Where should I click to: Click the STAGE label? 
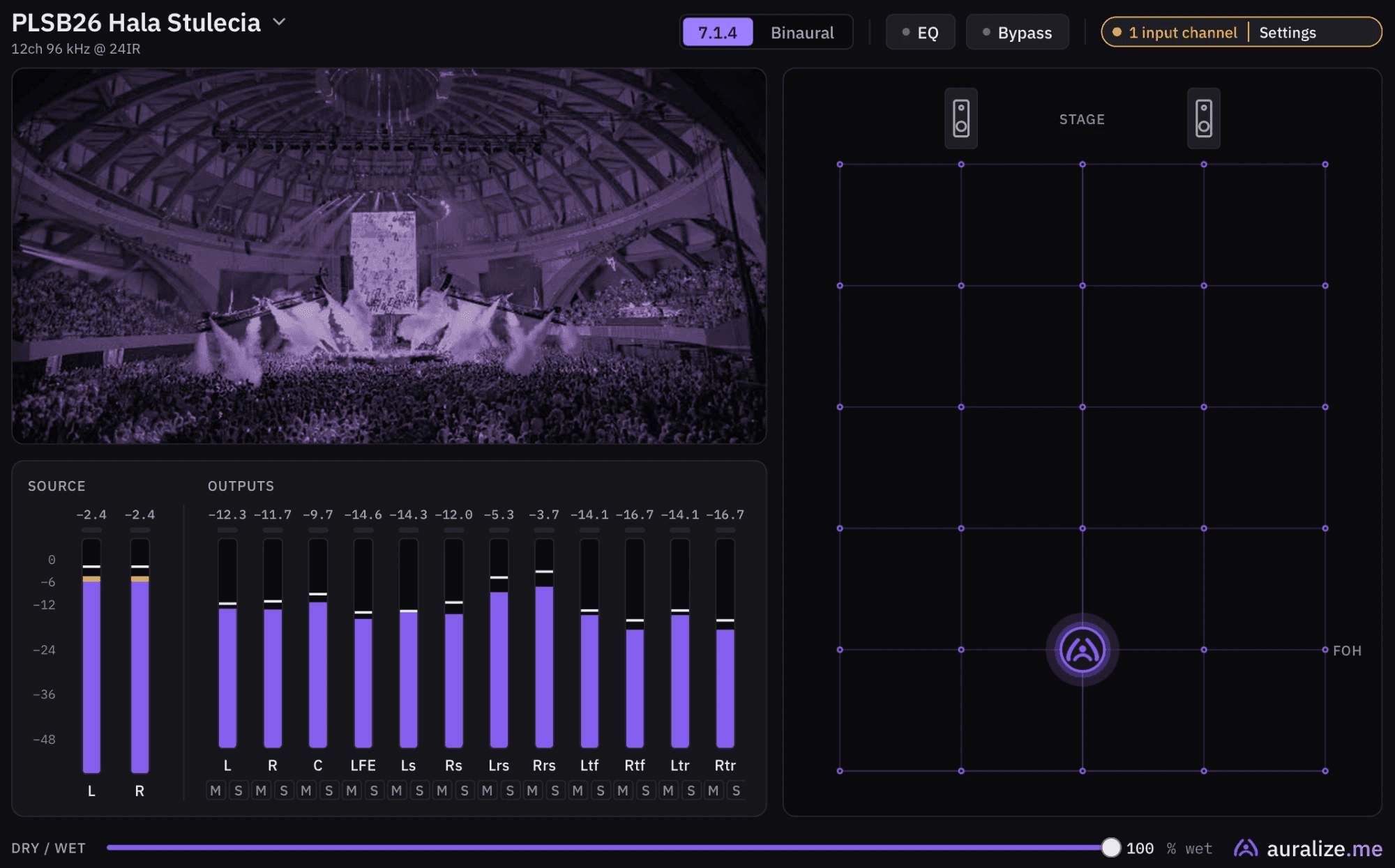pyautogui.click(x=1083, y=119)
